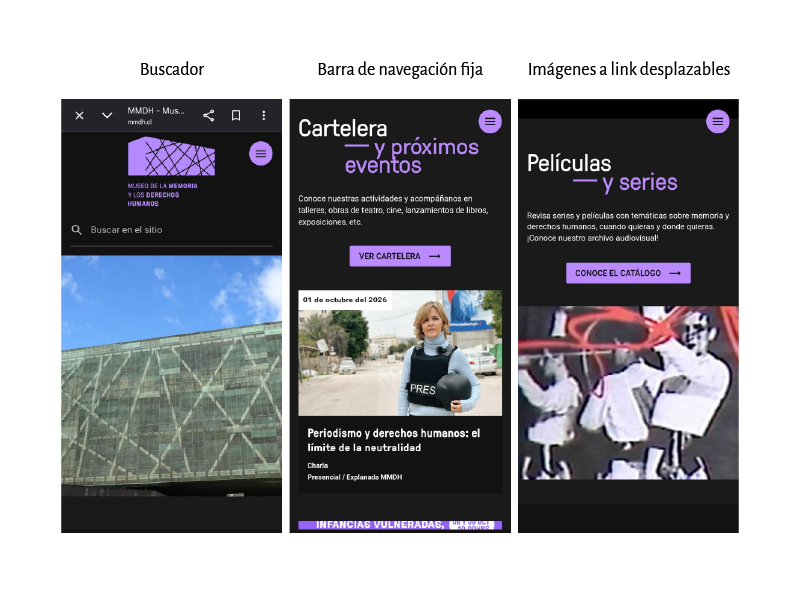Click the 'Buscador' caption
Viewport: 800px width, 600px height.
(172, 69)
